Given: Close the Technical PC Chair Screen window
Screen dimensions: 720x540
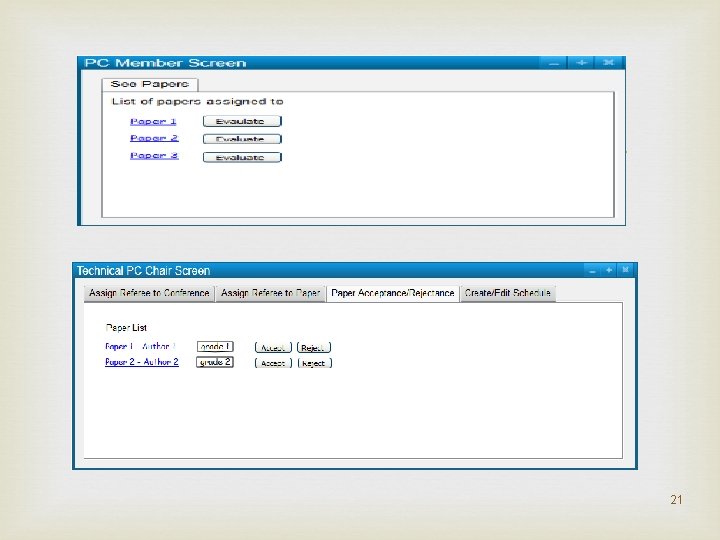Looking at the screenshot, I should pyautogui.click(x=625, y=270).
